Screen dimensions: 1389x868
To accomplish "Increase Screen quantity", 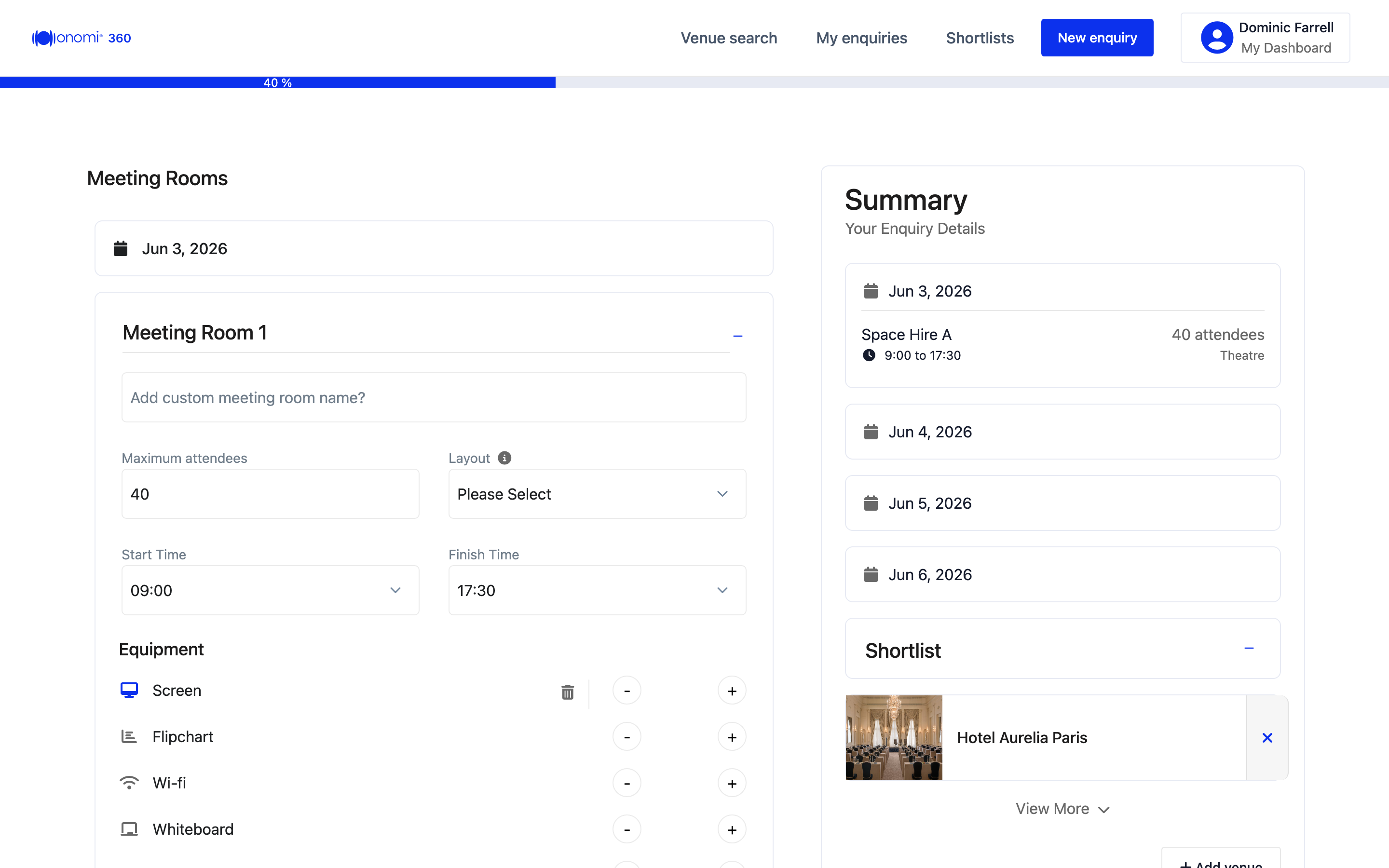I will tap(732, 691).
